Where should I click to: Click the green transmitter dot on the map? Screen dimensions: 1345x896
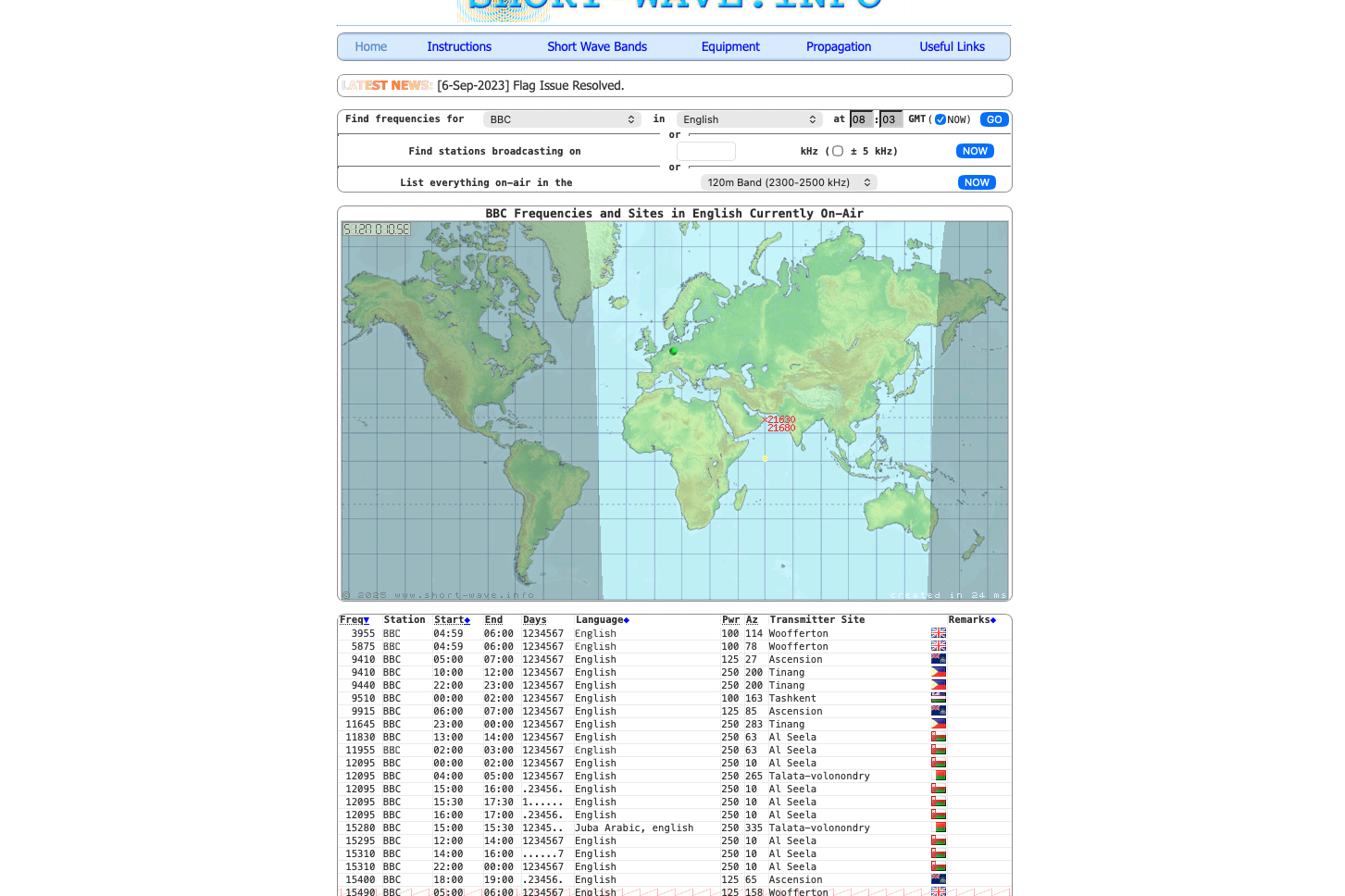[x=673, y=352]
